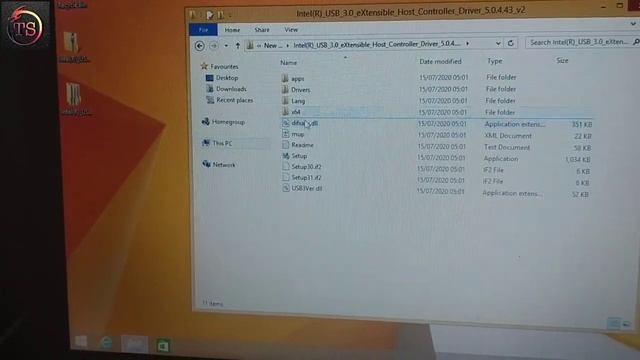
Task: Go forward with the Forward arrow
Action: coord(213,46)
